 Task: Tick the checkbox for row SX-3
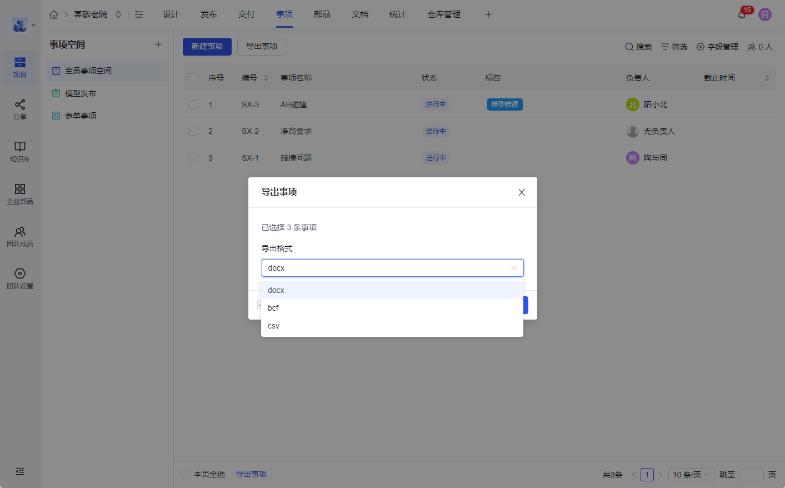[x=192, y=104]
